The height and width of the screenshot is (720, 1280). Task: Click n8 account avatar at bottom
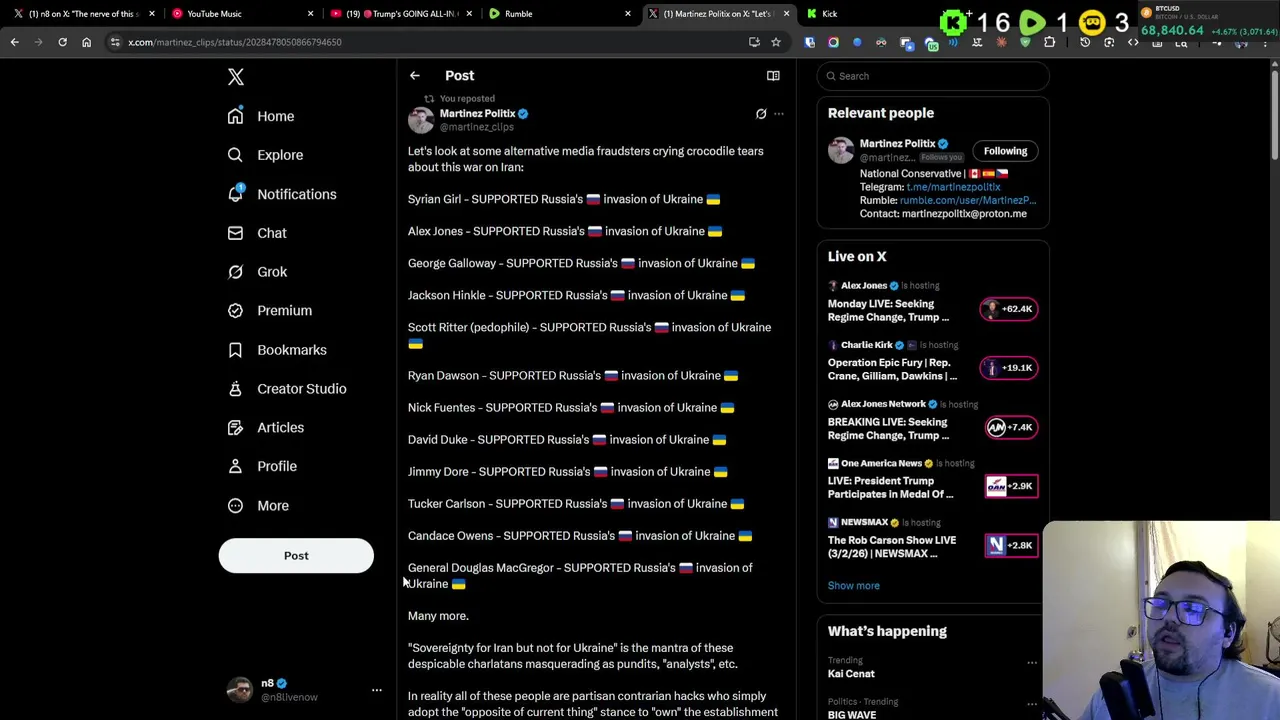click(x=240, y=690)
